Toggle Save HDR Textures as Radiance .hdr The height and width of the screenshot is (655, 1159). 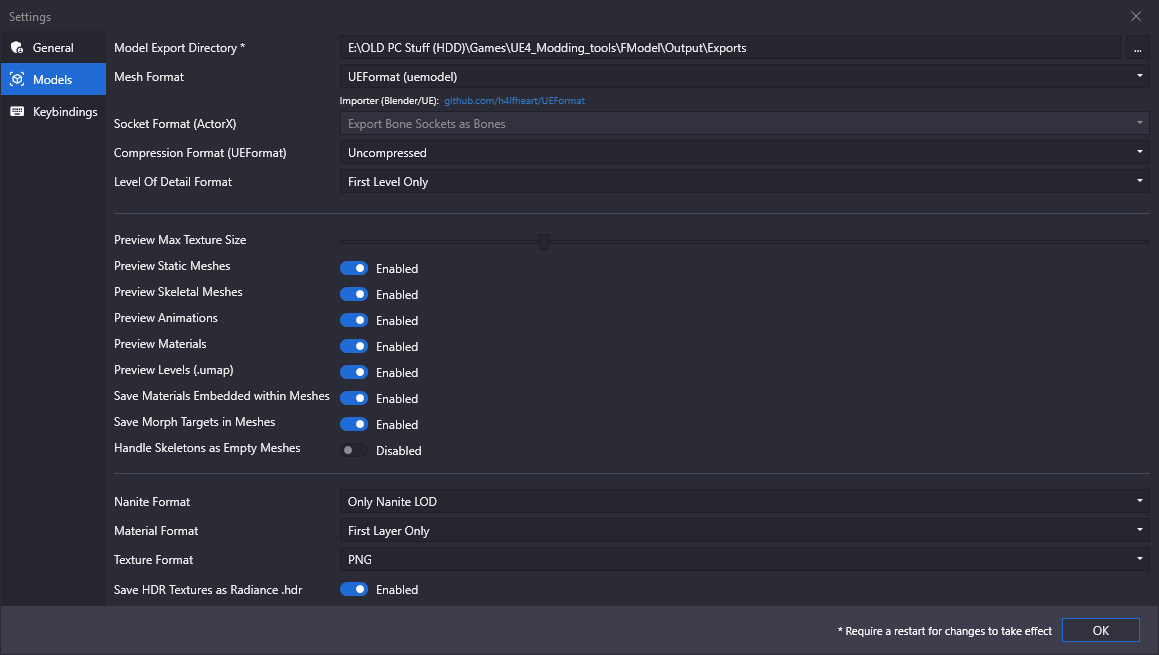[354, 589]
